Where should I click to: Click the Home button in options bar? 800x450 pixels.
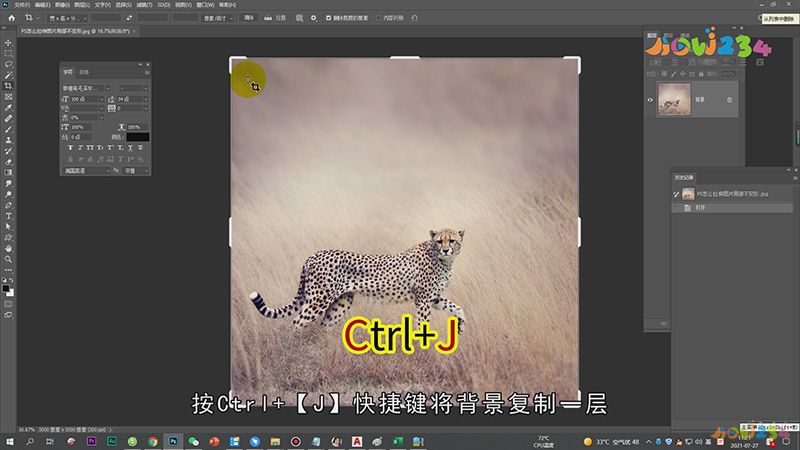point(11,18)
